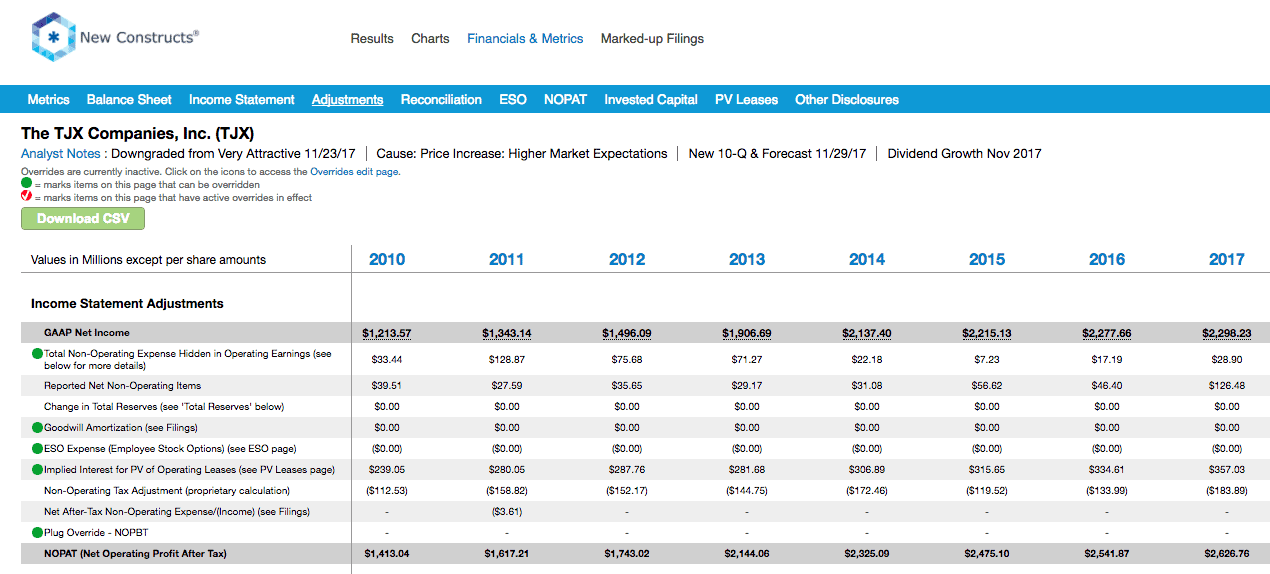Open Financials & Metrics section
The height and width of the screenshot is (574, 1270).
point(525,38)
